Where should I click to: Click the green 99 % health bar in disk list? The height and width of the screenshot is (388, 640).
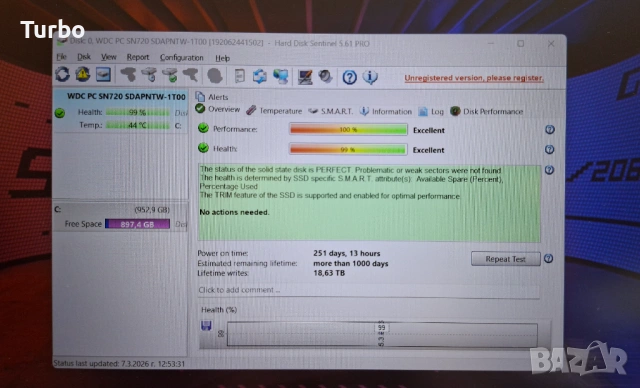point(138,112)
